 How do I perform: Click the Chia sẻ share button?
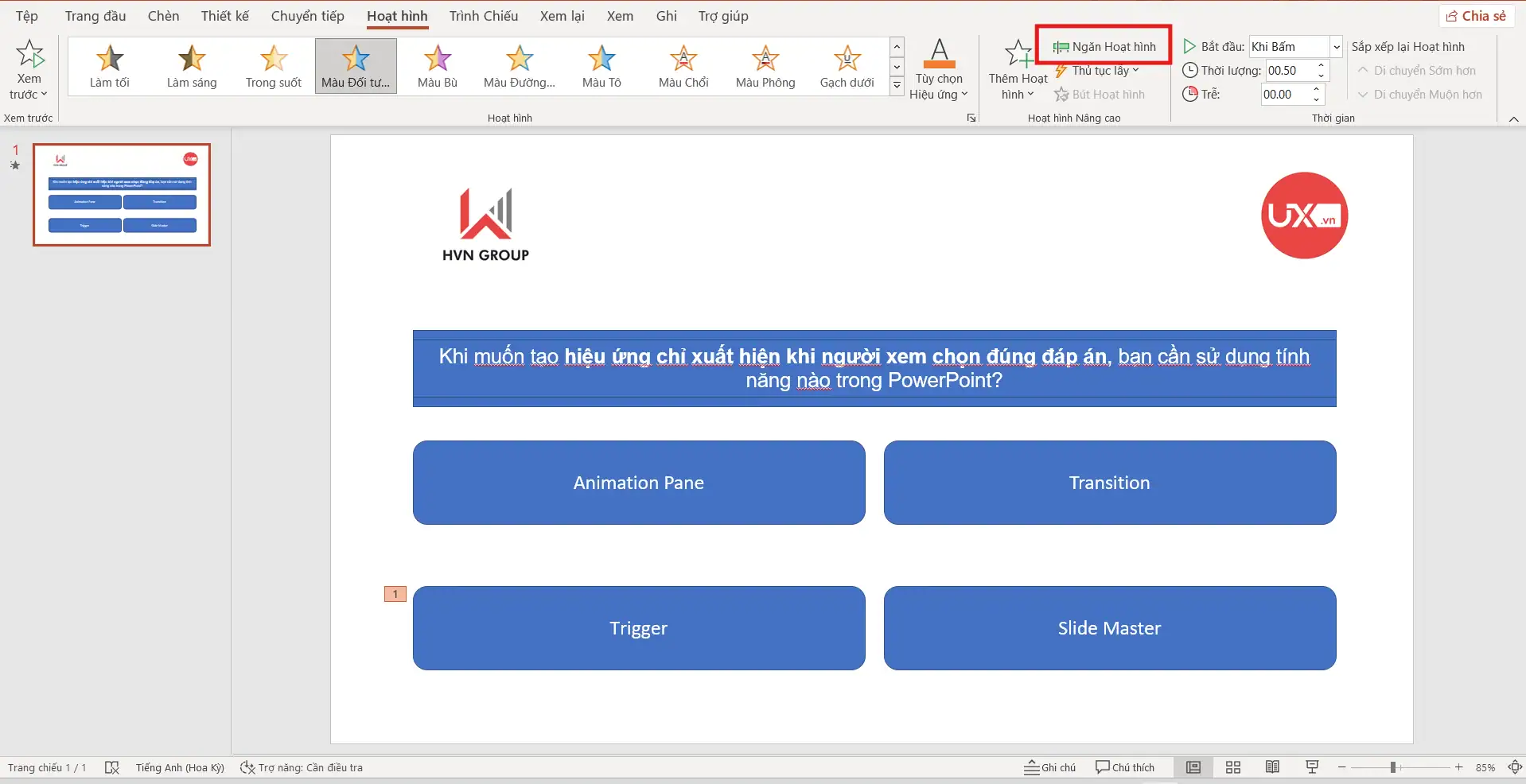(1476, 16)
